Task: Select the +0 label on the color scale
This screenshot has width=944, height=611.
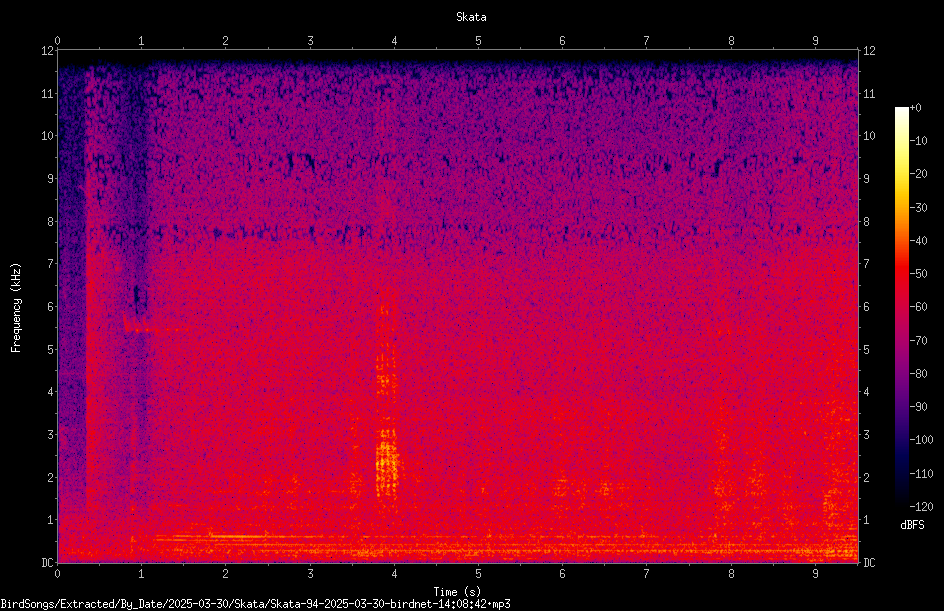Action: point(915,108)
